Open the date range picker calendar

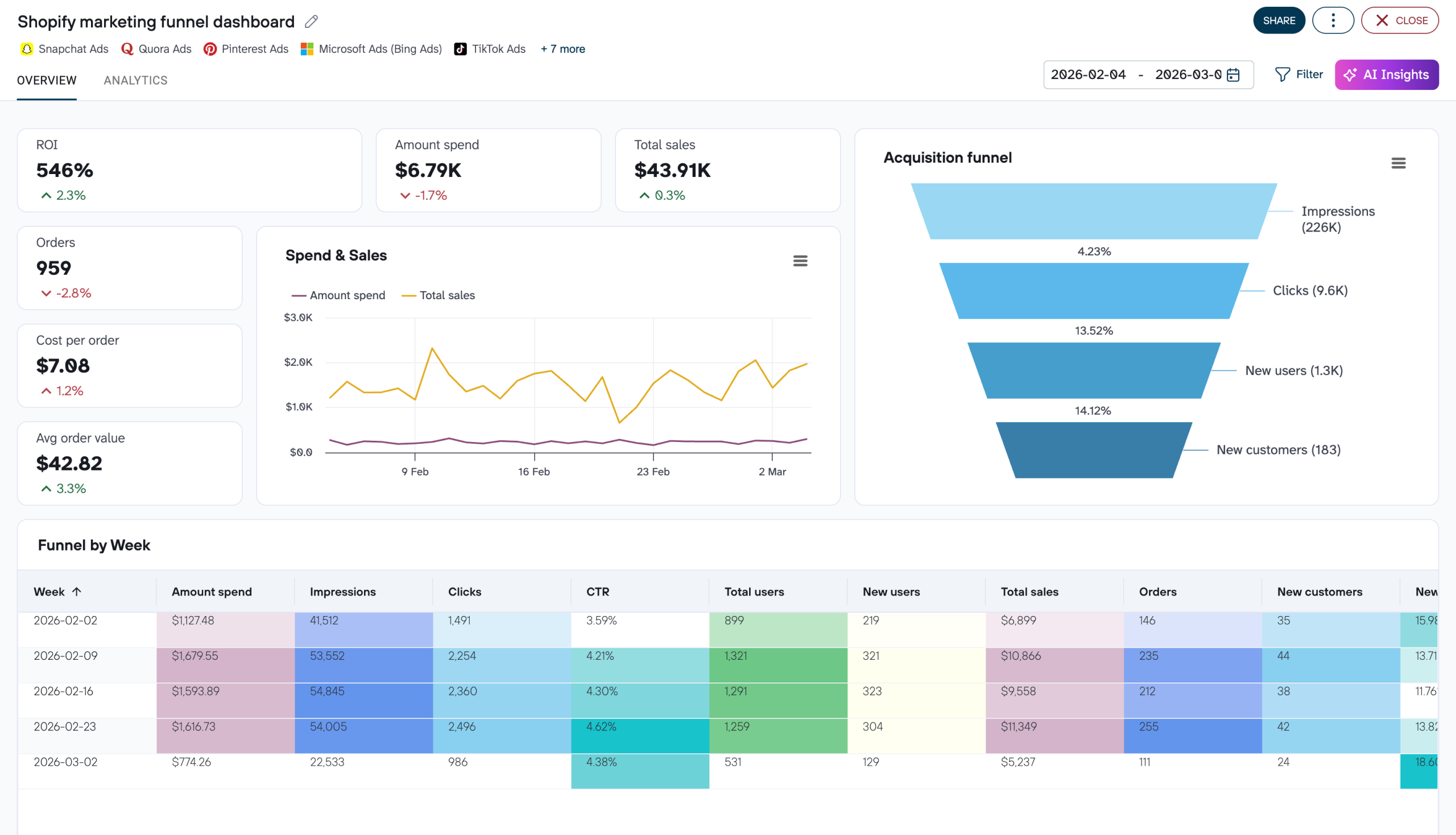pyautogui.click(x=1232, y=75)
